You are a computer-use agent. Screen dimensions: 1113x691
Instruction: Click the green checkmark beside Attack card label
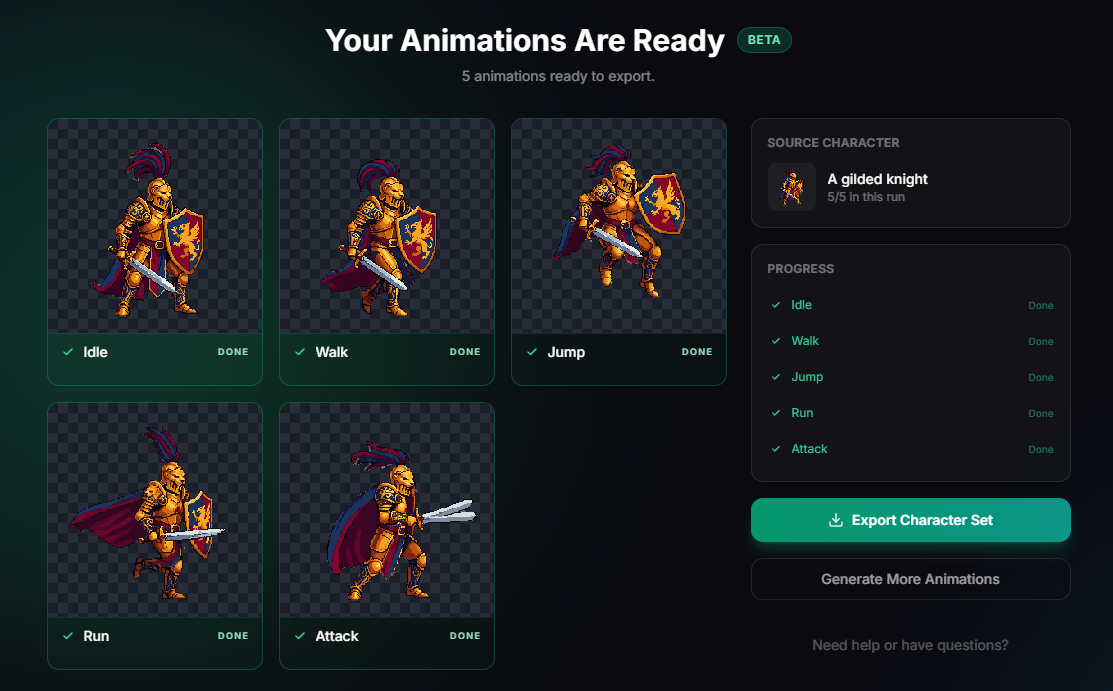299,636
